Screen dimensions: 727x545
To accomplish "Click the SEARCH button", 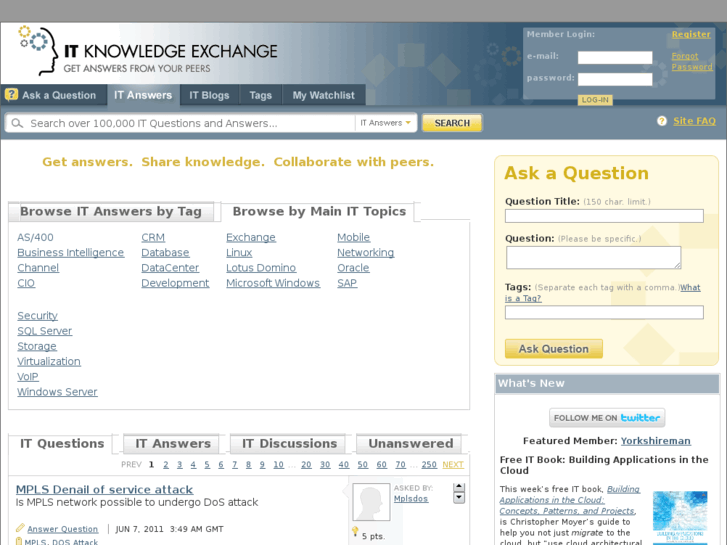I will coord(452,123).
